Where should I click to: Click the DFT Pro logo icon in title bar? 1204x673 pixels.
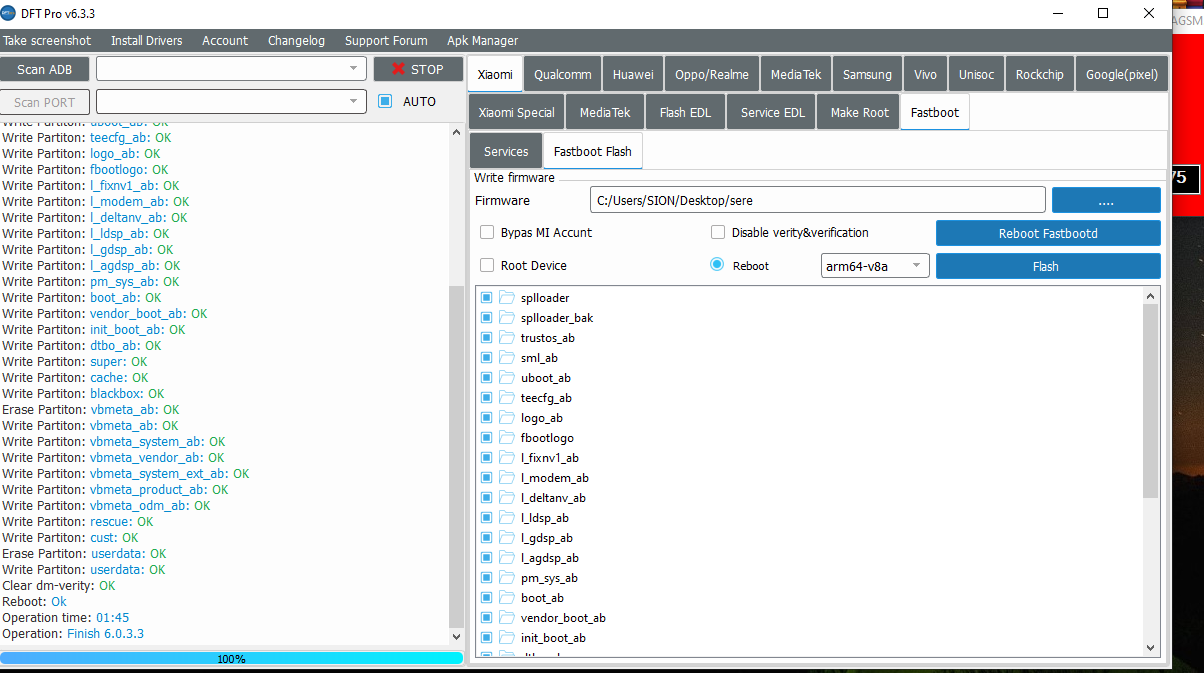pos(10,13)
